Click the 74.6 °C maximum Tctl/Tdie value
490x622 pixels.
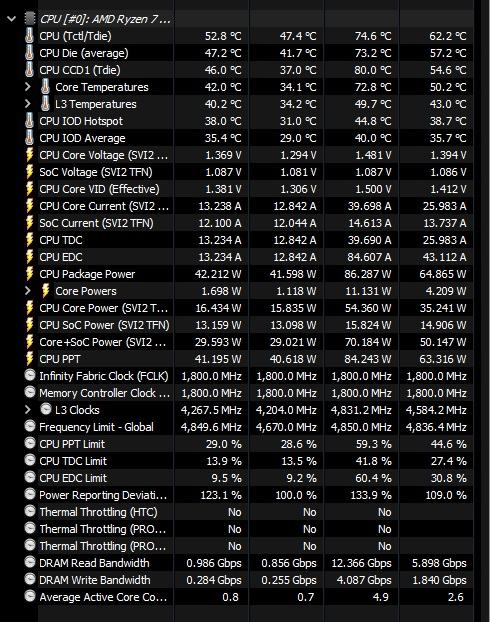373,36
